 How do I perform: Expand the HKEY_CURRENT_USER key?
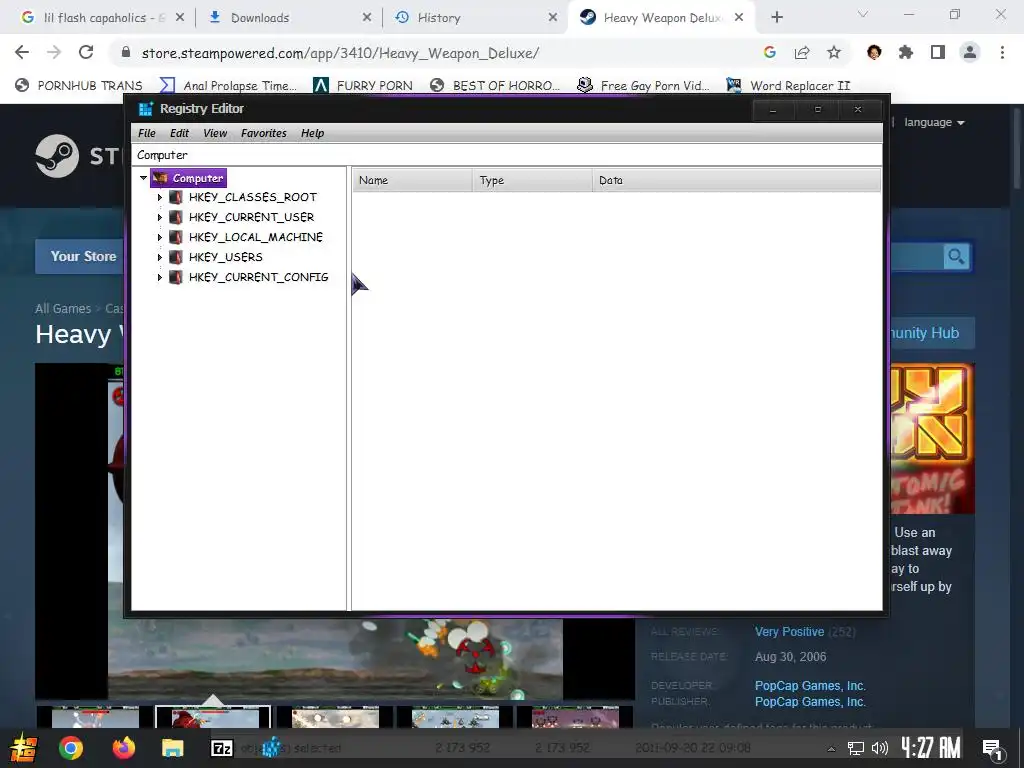[x=159, y=217]
